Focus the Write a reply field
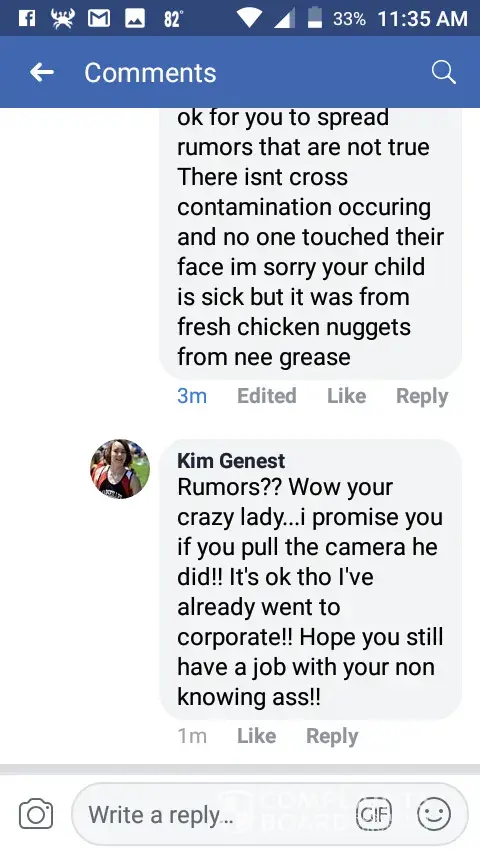 270,814
